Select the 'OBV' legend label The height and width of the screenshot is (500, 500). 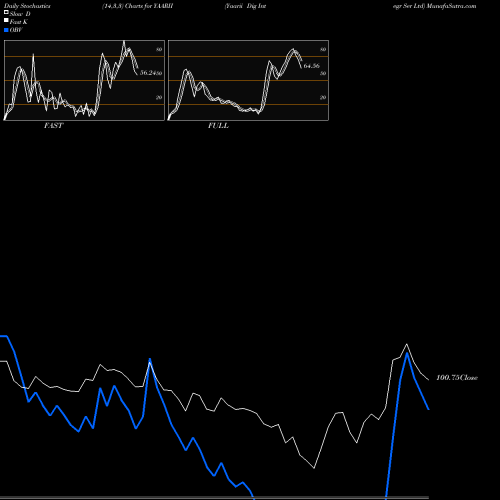[x=16, y=30]
